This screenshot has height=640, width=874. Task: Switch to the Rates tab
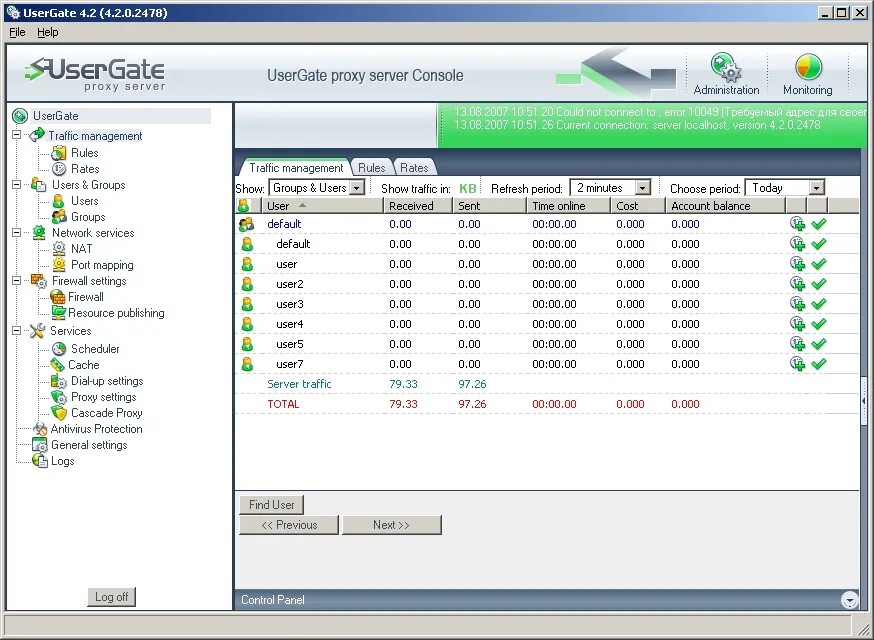click(414, 168)
